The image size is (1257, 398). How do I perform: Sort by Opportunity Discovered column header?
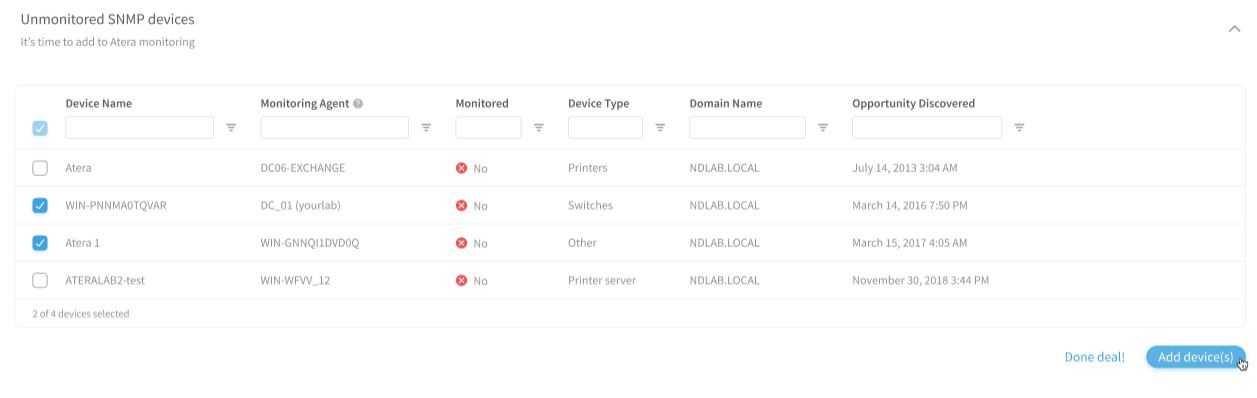click(913, 103)
